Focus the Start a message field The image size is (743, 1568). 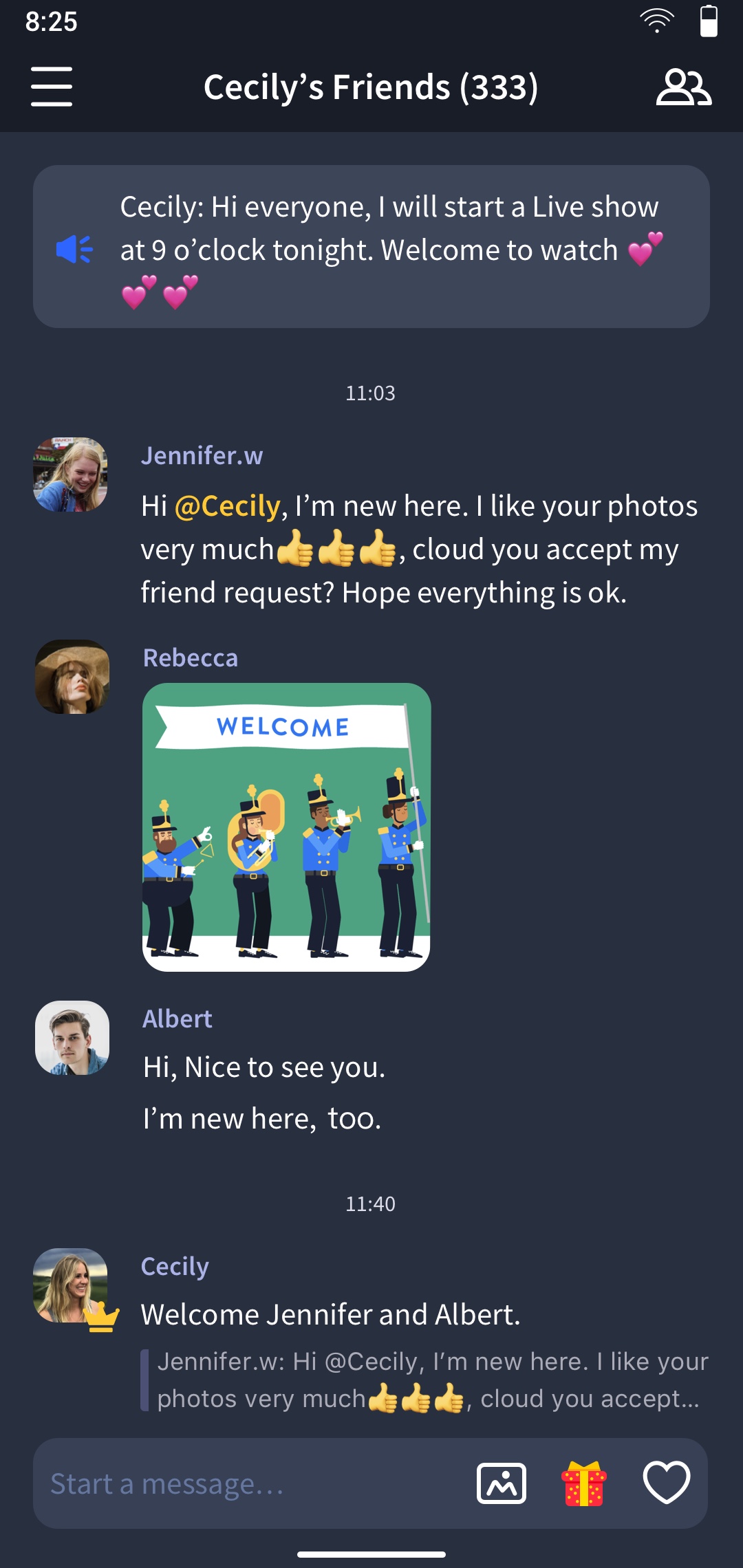255,1483
